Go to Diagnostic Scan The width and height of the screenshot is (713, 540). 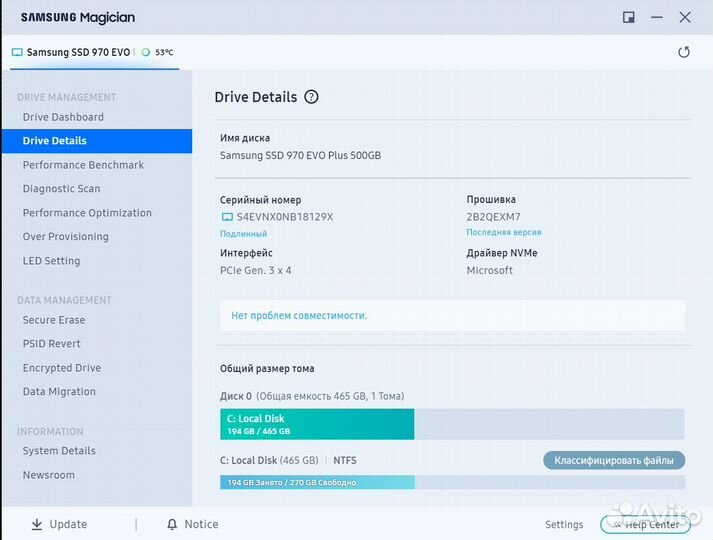click(x=61, y=189)
